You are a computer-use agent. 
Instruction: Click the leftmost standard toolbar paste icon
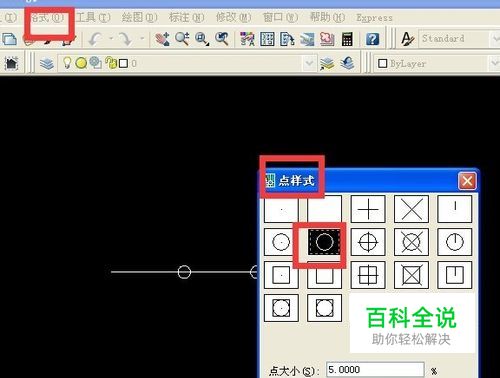tap(9, 39)
